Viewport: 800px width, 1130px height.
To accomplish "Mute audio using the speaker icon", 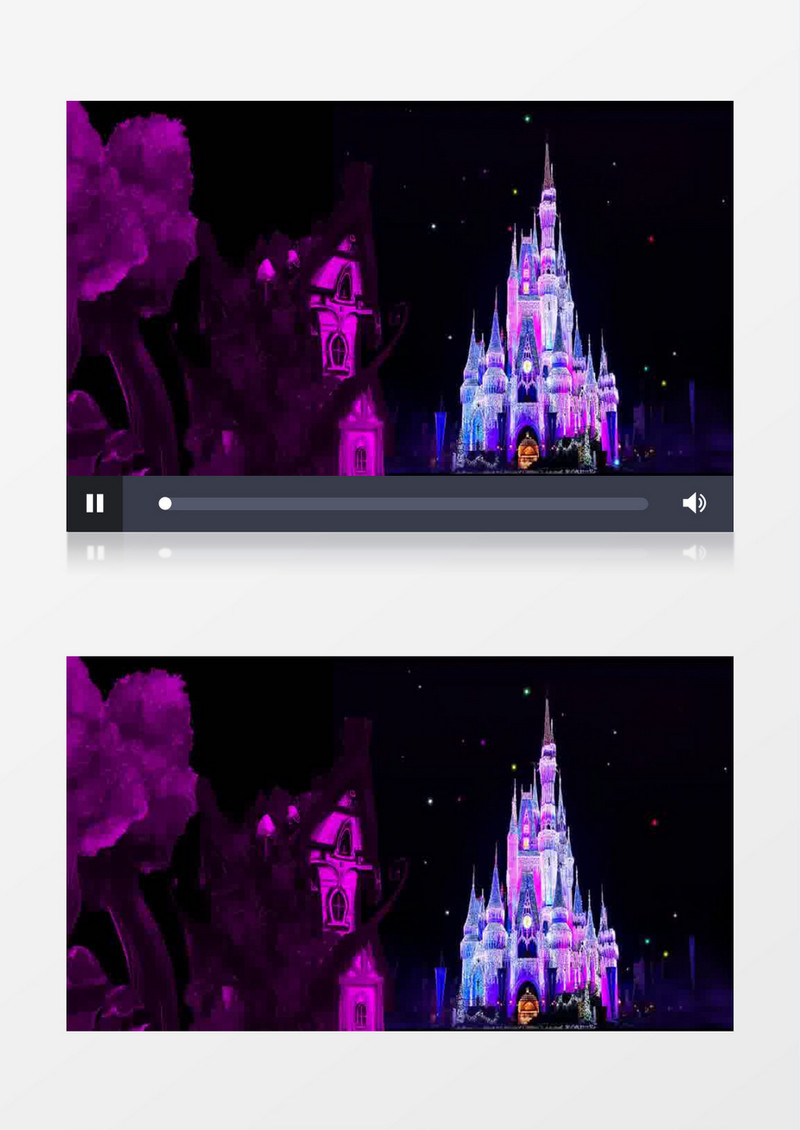I will (x=694, y=503).
